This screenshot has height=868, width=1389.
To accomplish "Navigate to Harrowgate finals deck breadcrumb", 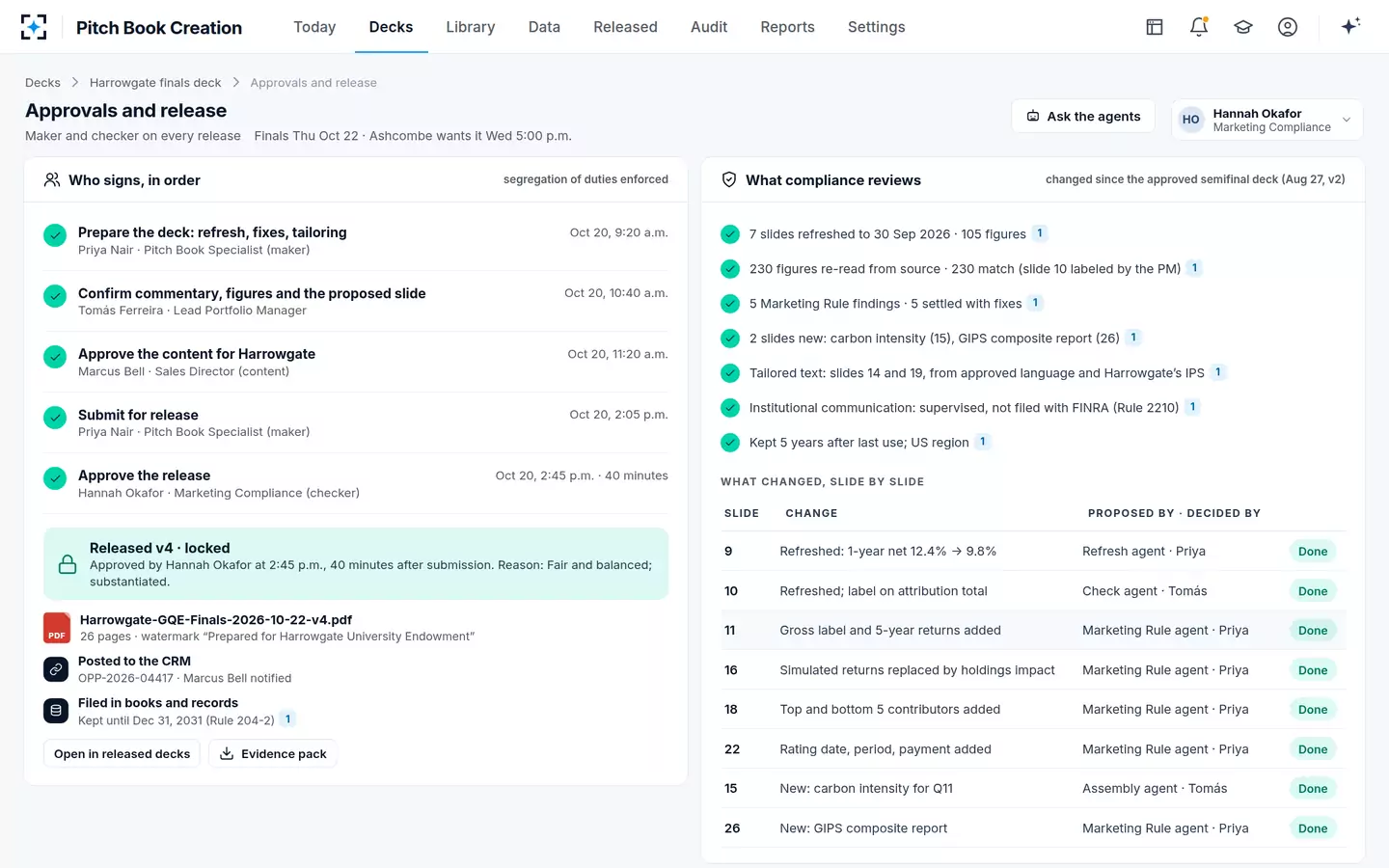I will [155, 83].
